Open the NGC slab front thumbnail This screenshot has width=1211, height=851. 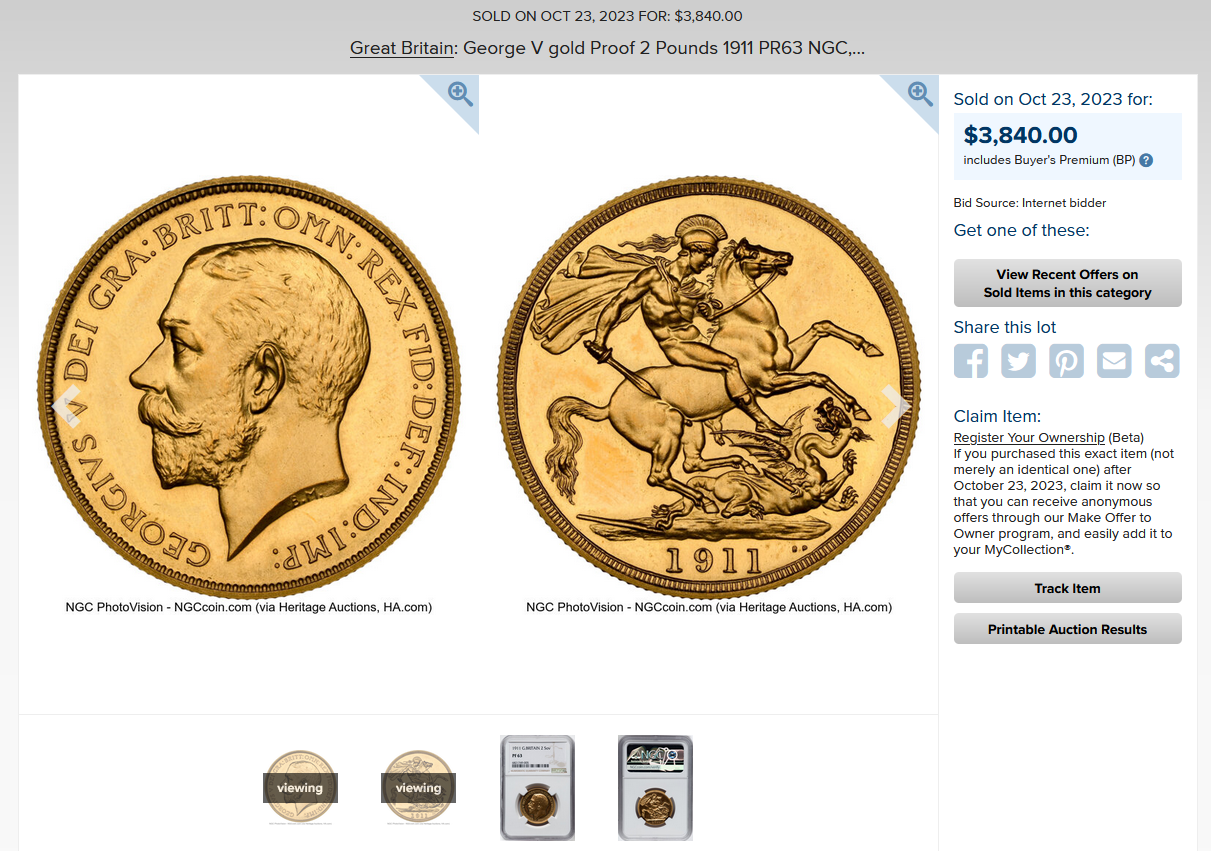pyautogui.click(x=537, y=788)
